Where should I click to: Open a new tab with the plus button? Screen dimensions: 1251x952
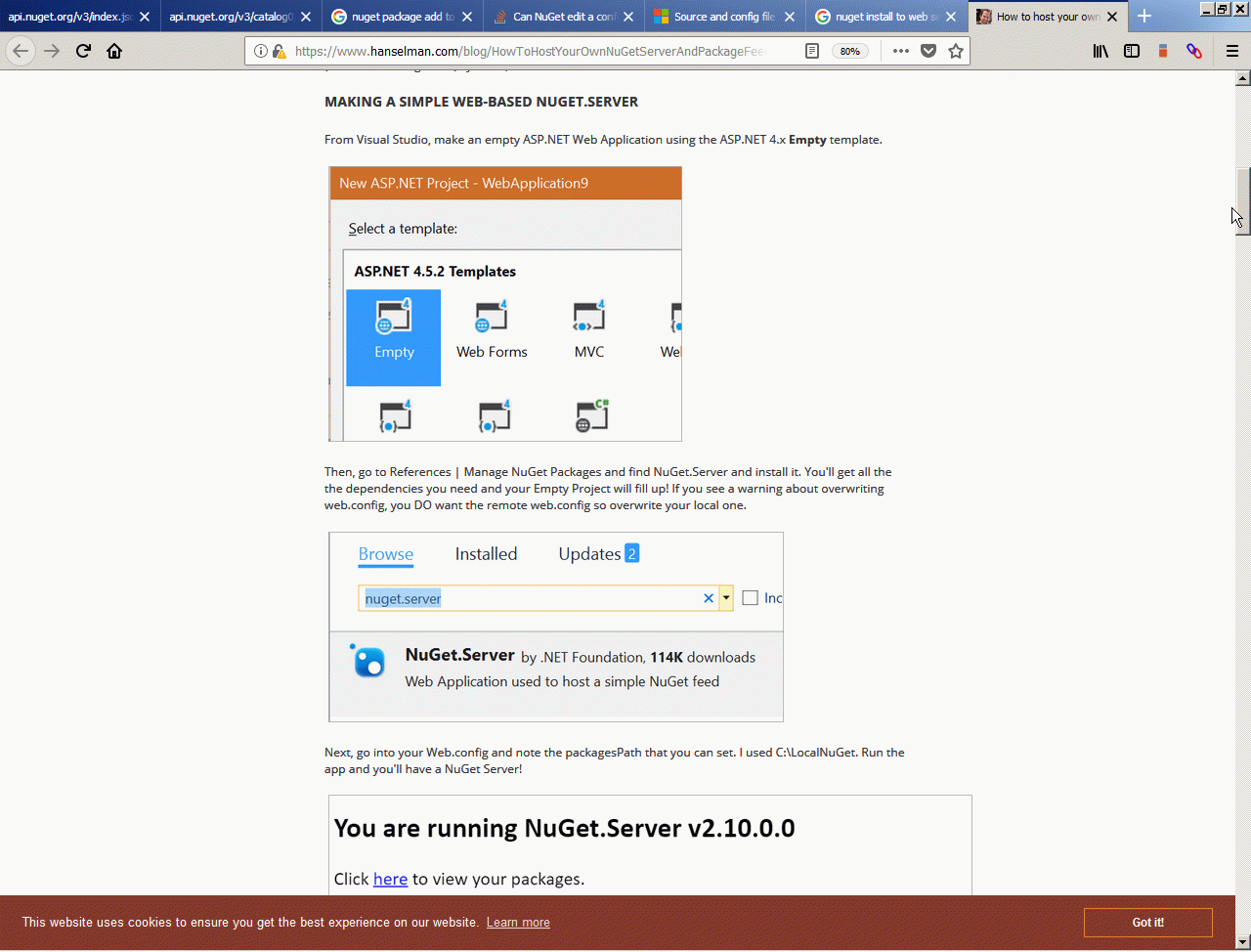tap(1144, 16)
